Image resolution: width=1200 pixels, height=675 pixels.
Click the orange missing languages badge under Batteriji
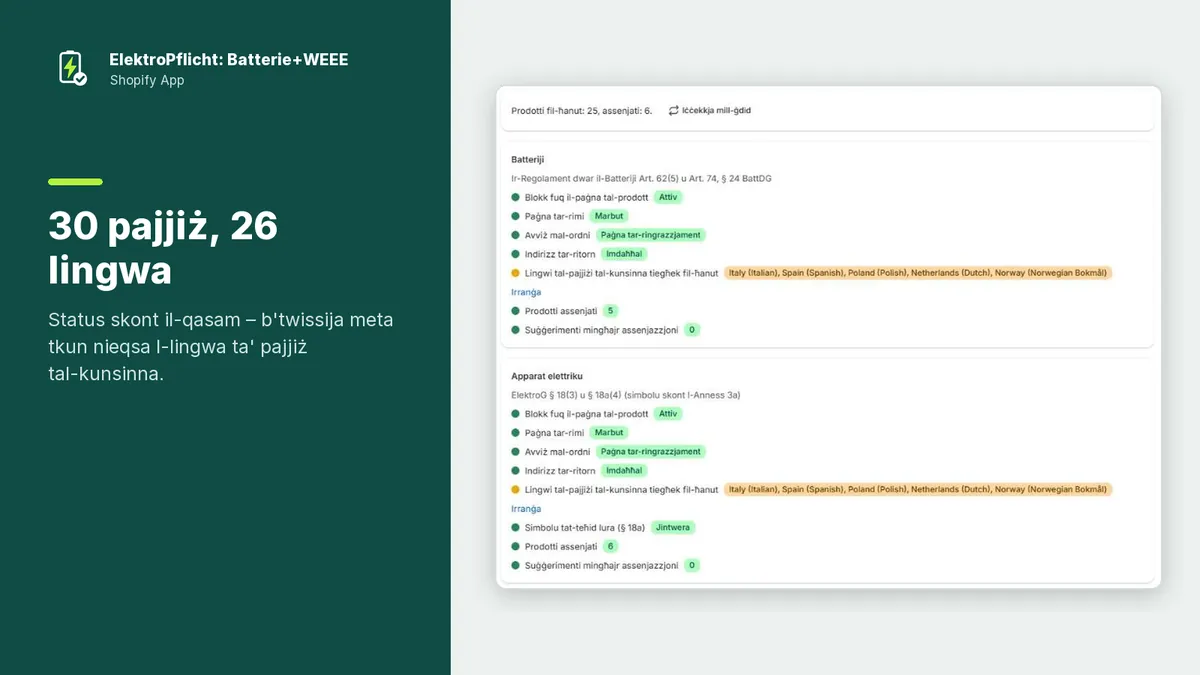coord(918,273)
